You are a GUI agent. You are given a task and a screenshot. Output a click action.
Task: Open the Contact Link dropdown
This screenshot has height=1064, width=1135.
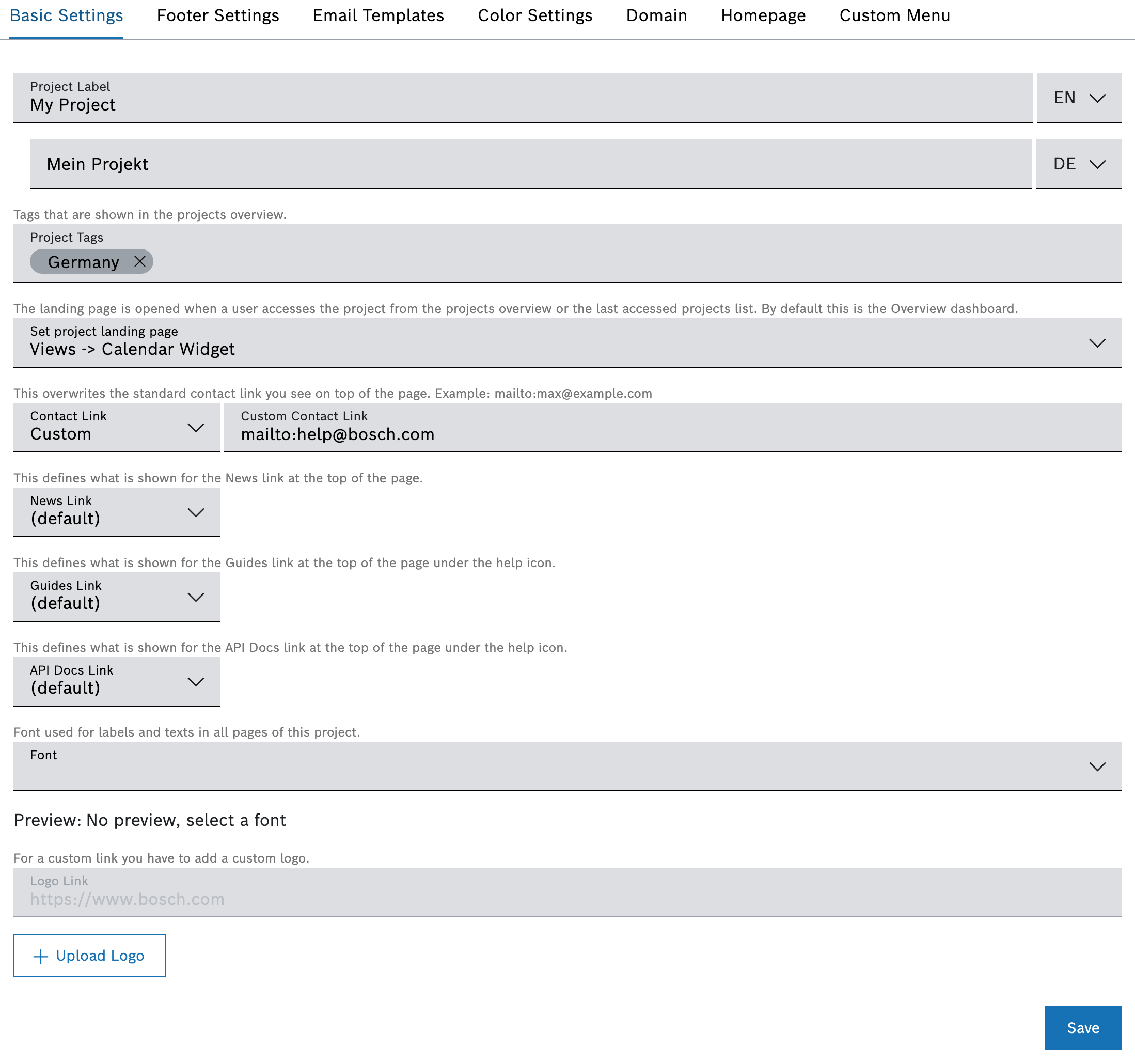pyautogui.click(x=117, y=427)
